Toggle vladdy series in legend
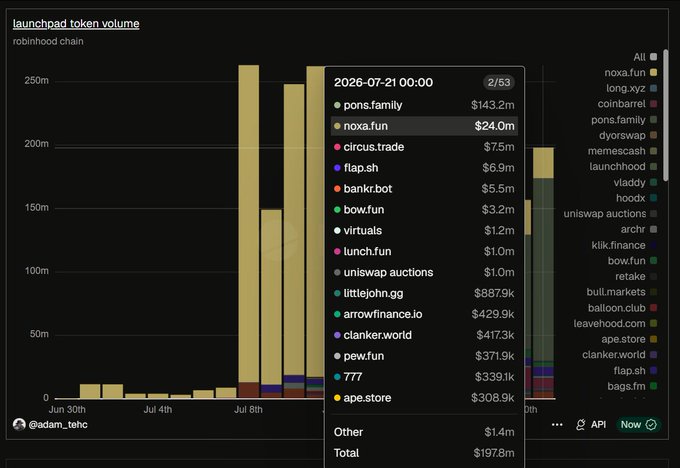 tap(635, 182)
